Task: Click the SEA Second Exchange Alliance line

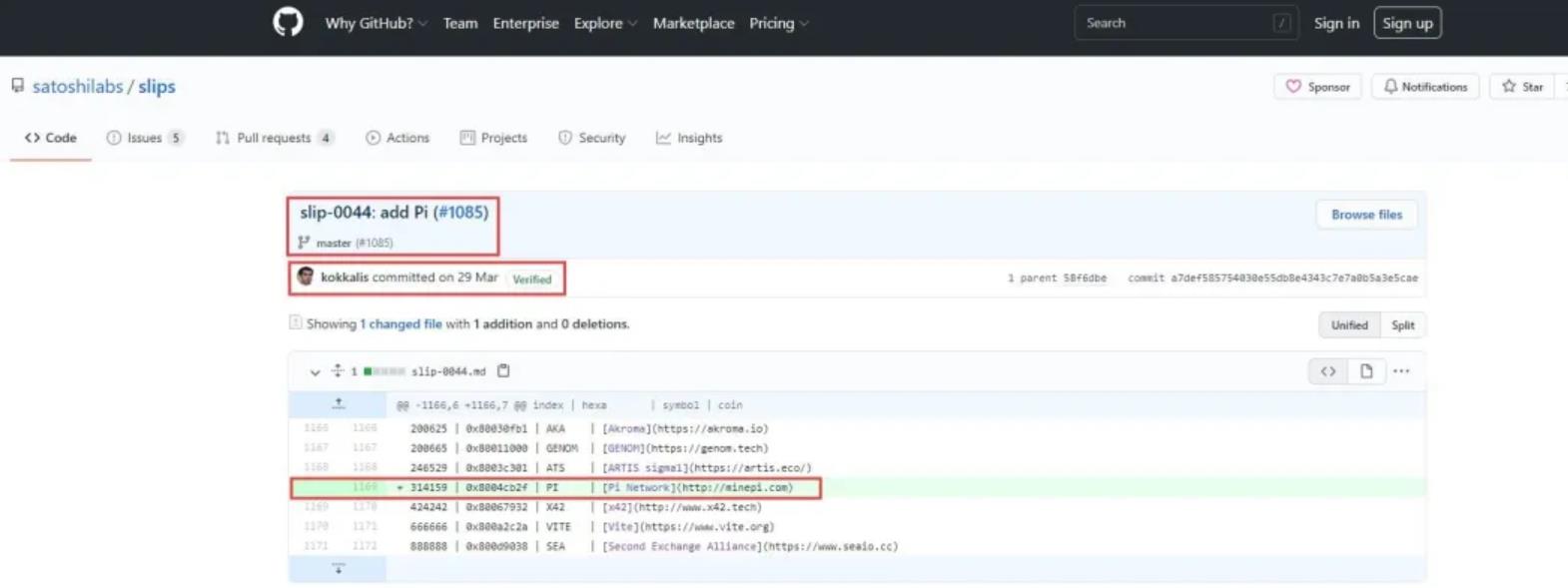Action: (857, 547)
